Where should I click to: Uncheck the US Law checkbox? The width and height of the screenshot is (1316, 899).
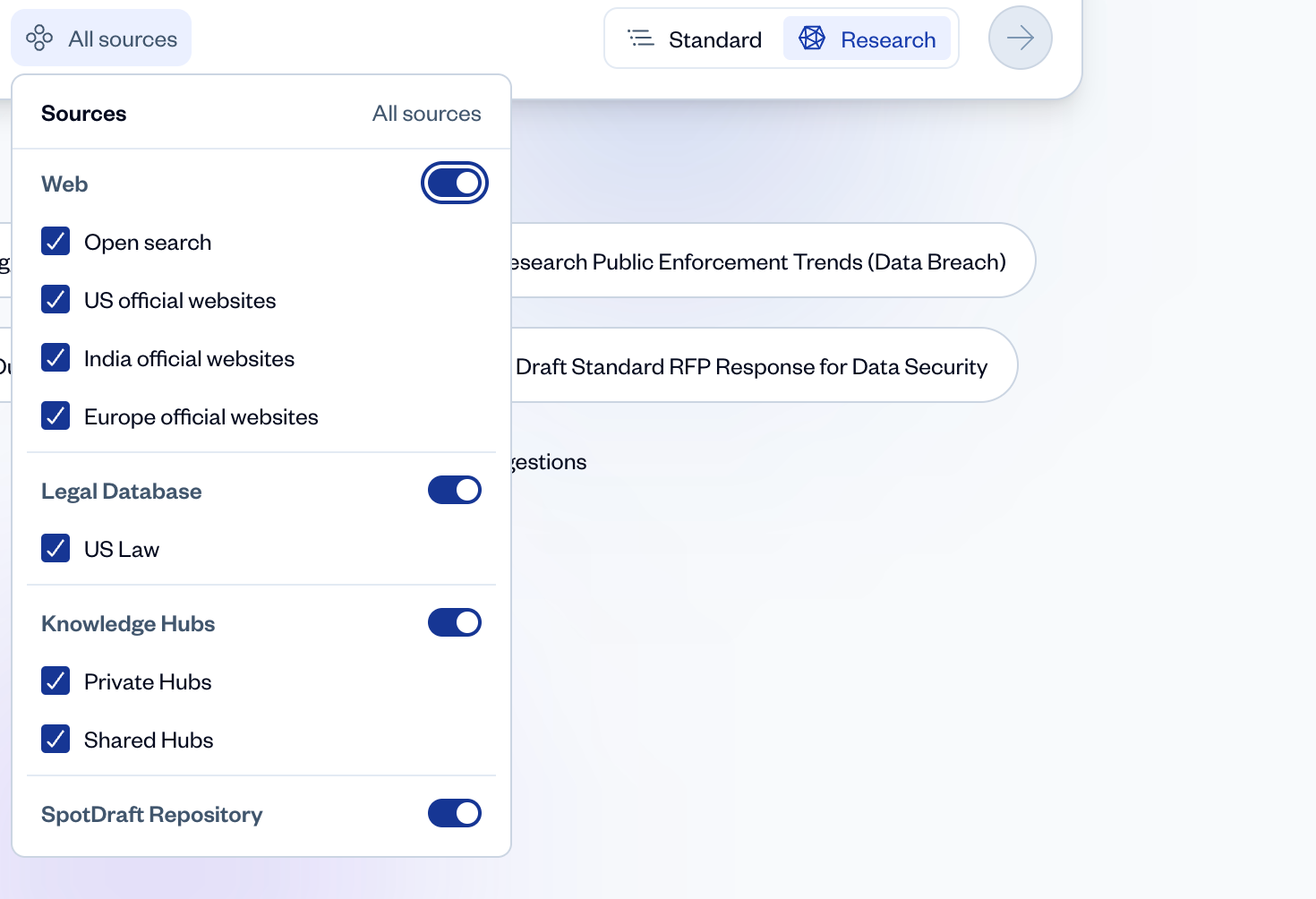pos(56,549)
